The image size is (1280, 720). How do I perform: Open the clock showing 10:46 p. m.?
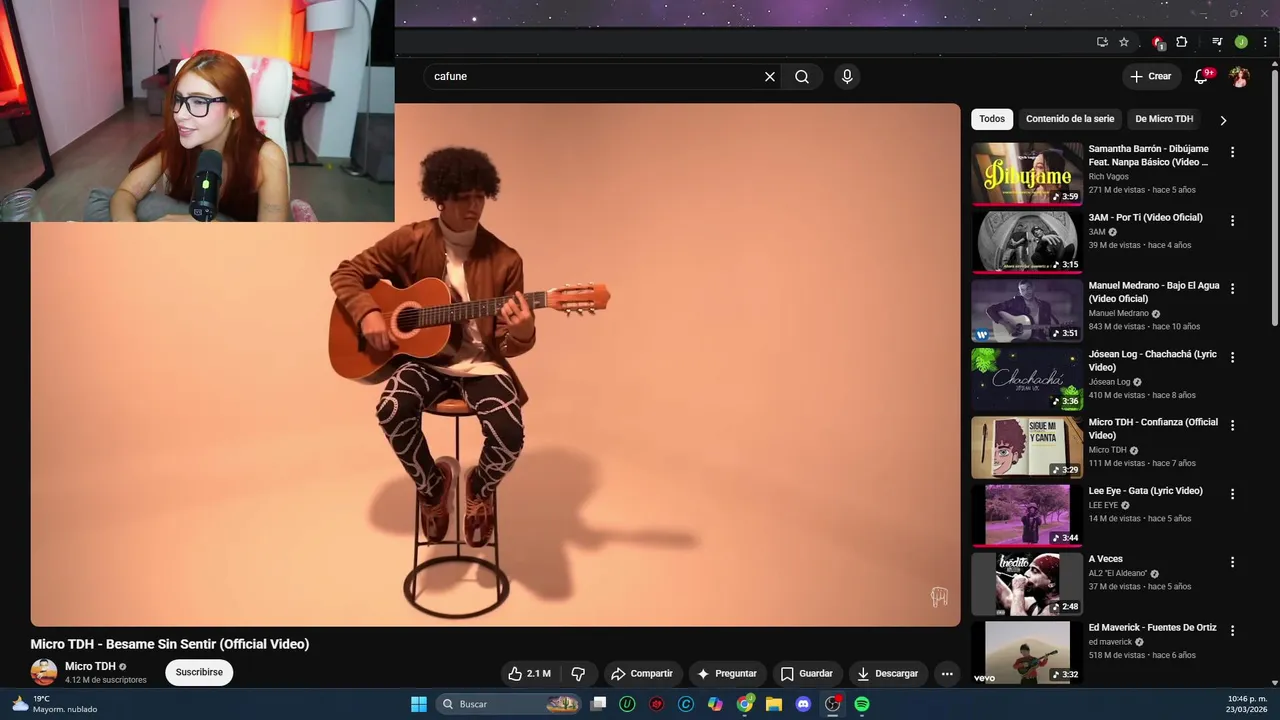pos(1247,704)
